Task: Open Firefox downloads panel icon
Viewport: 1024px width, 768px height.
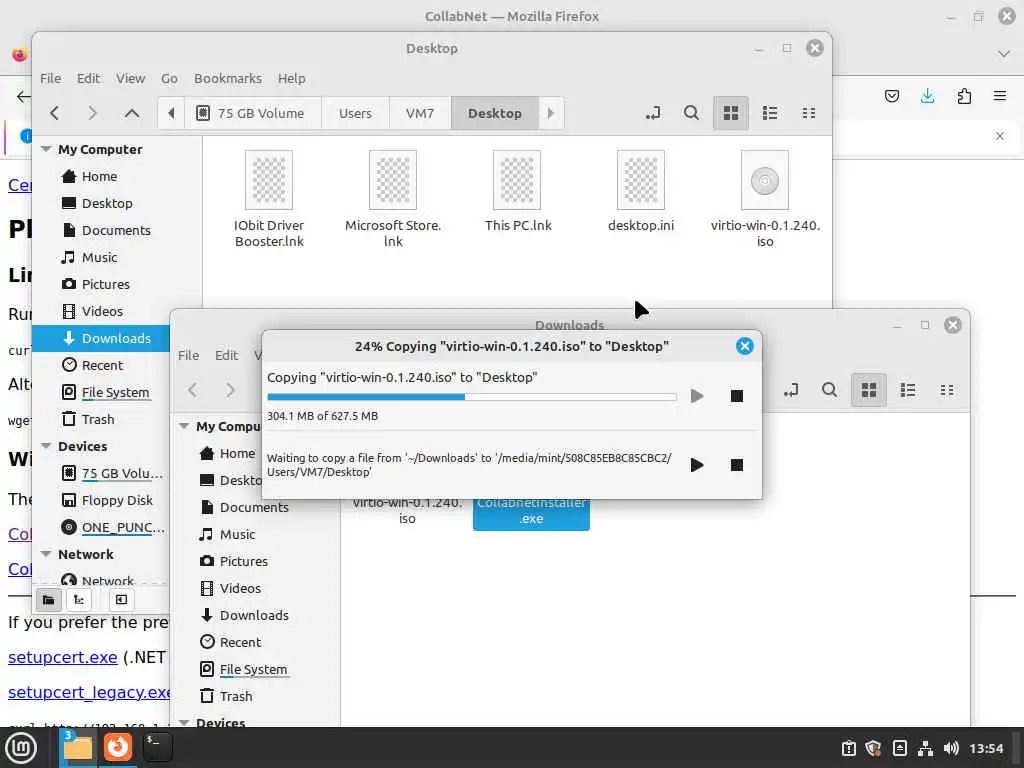Action: [x=927, y=97]
